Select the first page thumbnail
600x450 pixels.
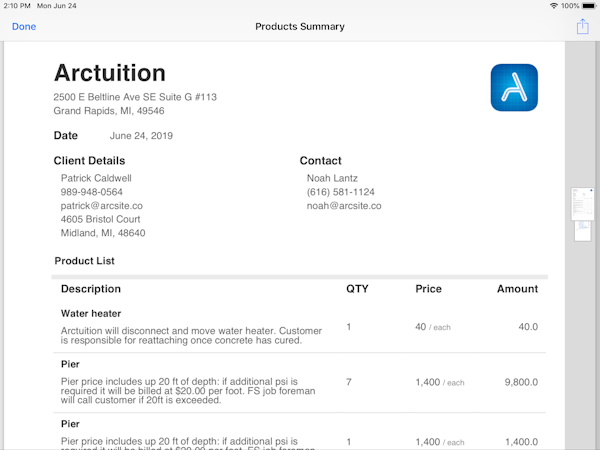coord(582,204)
